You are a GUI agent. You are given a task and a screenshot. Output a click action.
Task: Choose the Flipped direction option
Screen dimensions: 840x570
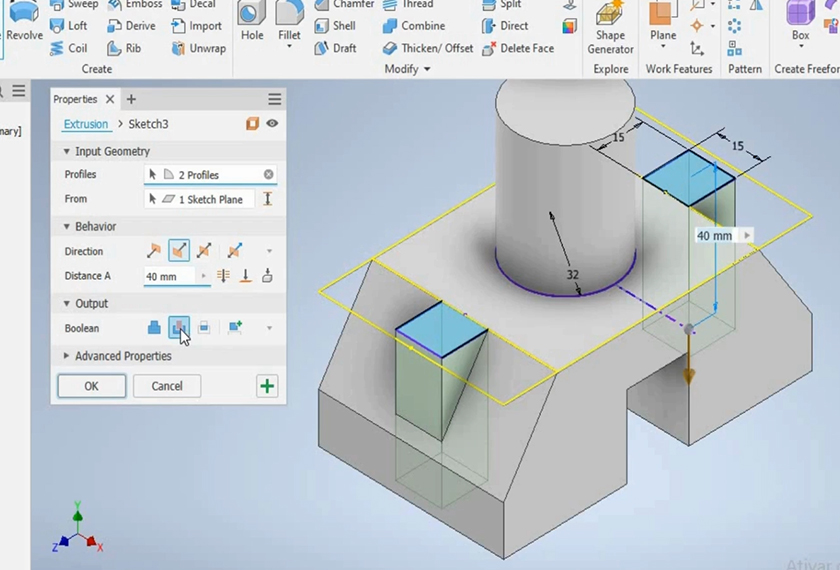[x=179, y=251]
